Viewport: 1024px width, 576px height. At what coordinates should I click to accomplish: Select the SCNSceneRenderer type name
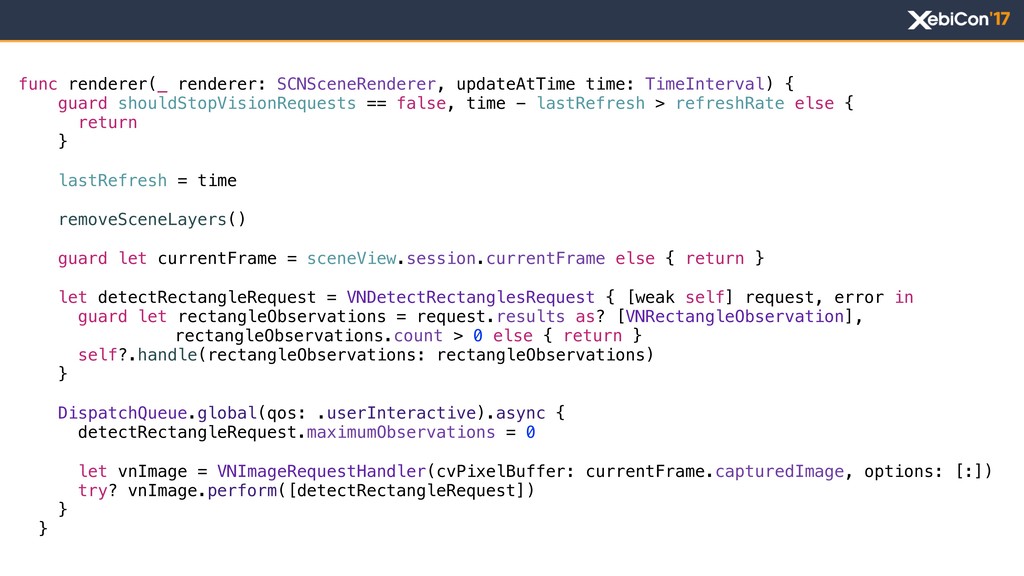pyautogui.click(x=356, y=84)
